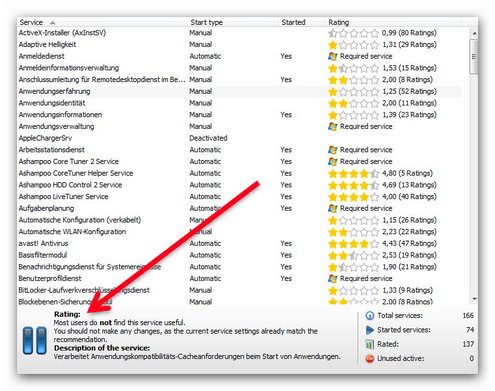This screenshot has height=391, width=495.
Task: Select the Arbeitsstationsdienst service
Action: coord(52,150)
